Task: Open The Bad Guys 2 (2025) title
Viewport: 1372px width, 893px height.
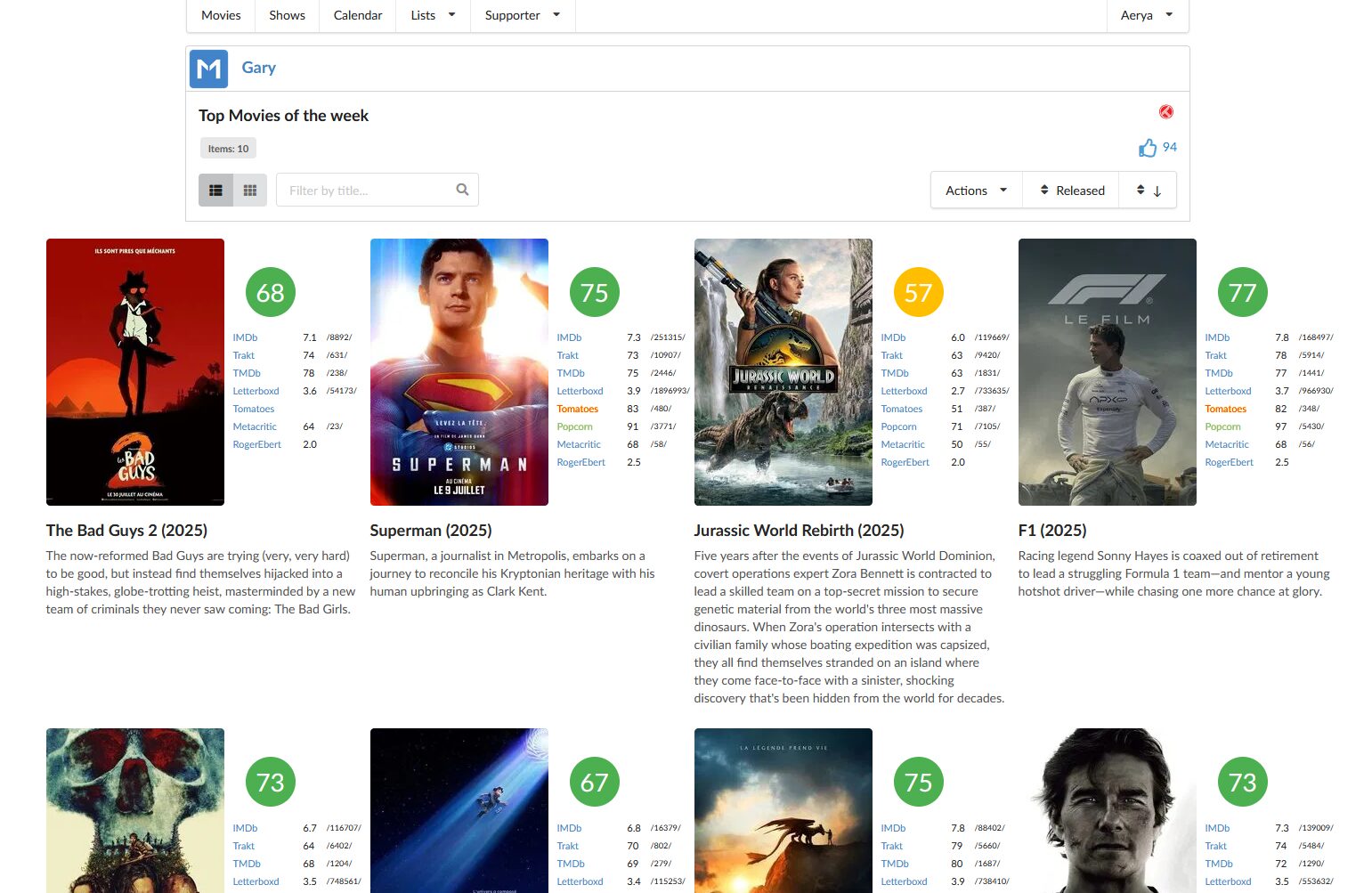Action: pos(126,531)
